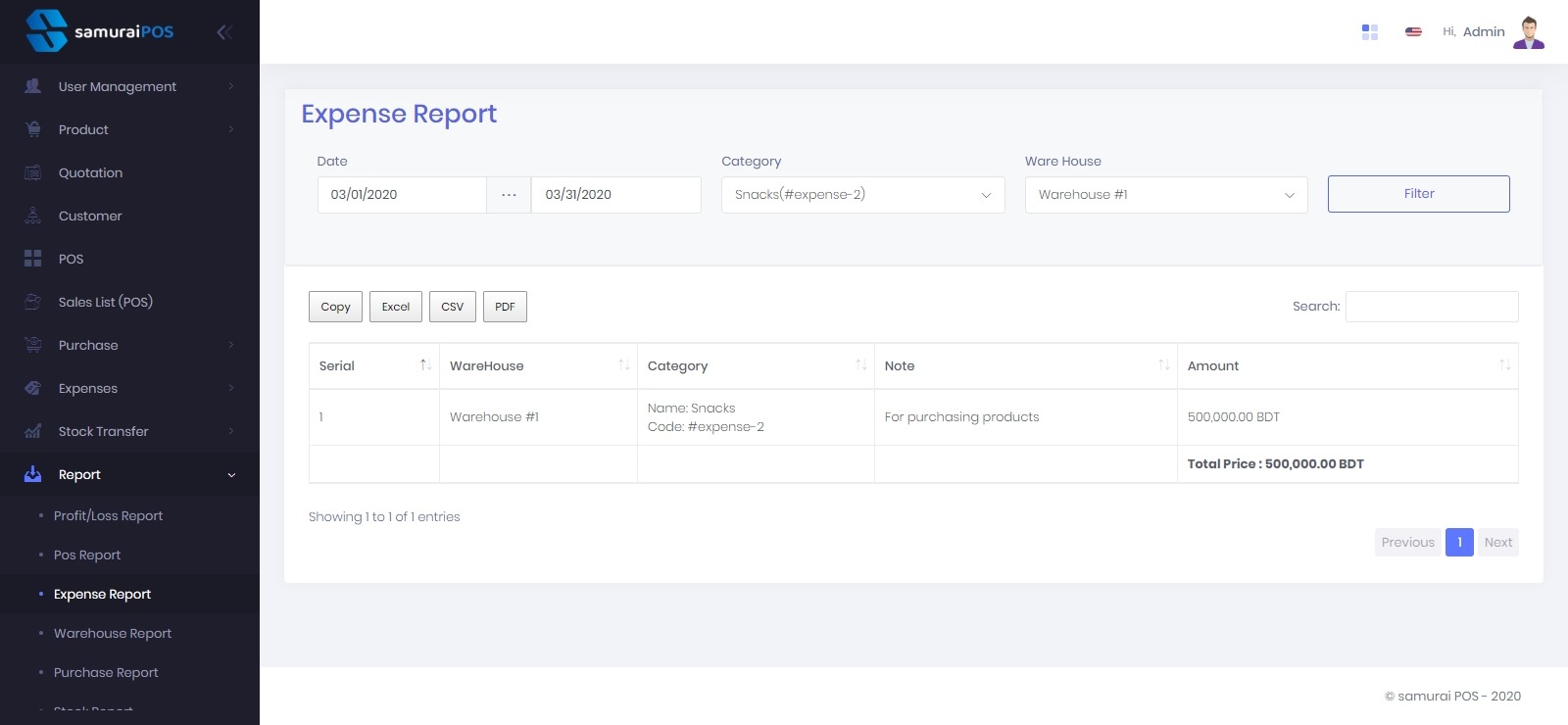
Task: Click the start date field 03/01/2020
Action: click(x=402, y=195)
